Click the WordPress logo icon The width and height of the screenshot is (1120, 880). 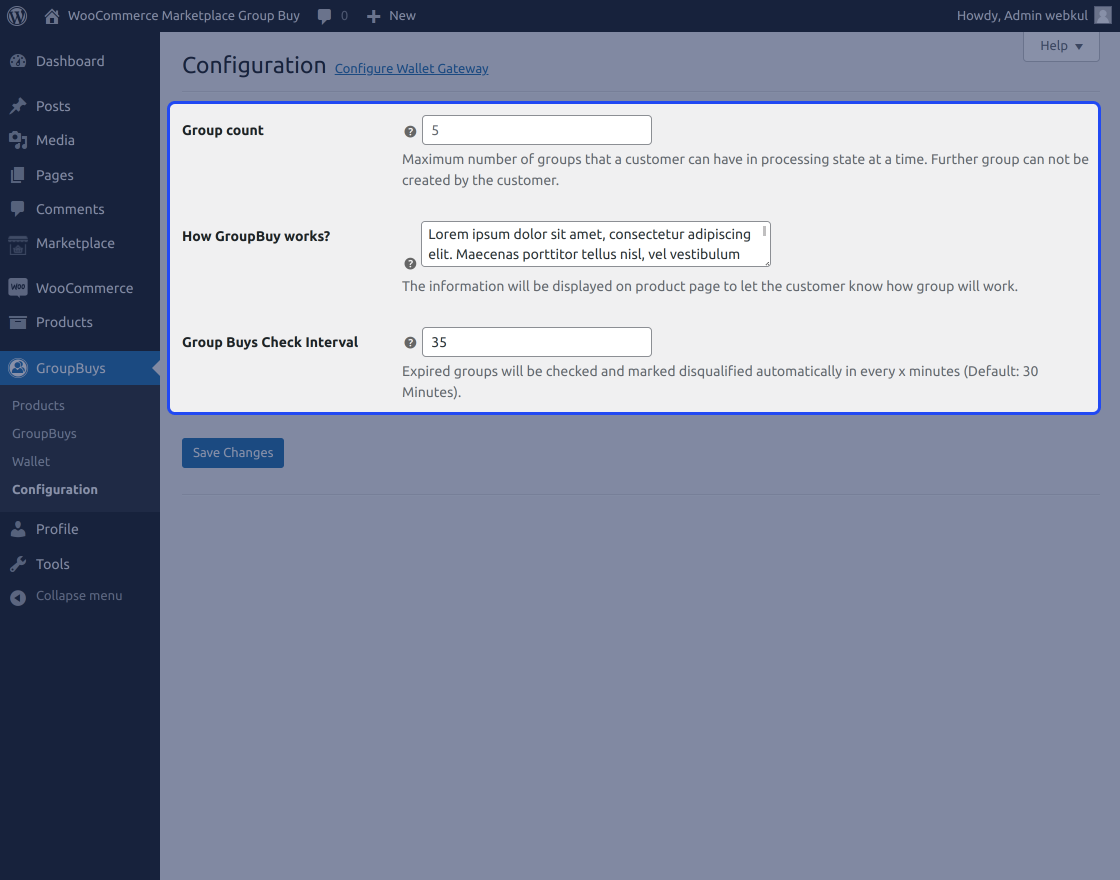click(x=17, y=16)
